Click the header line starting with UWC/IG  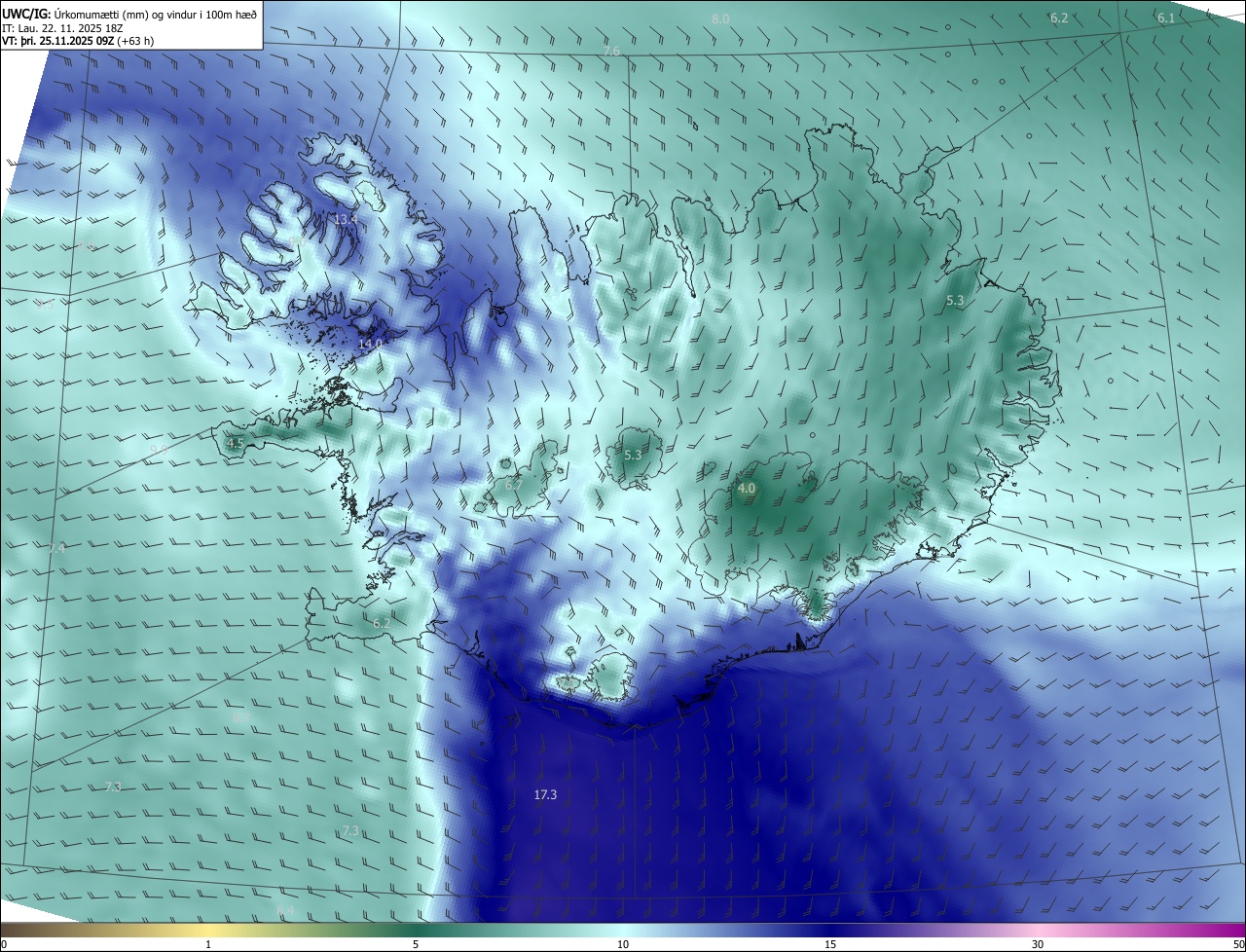(x=129, y=14)
